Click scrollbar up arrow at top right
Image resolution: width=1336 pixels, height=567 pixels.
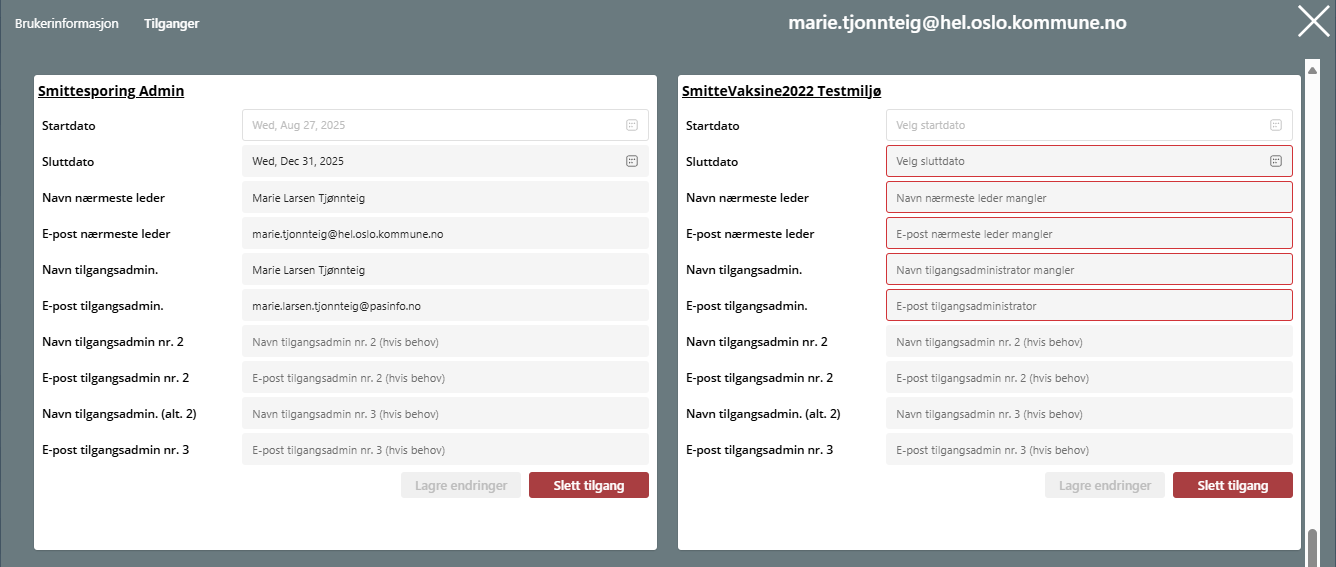tap(1312, 67)
